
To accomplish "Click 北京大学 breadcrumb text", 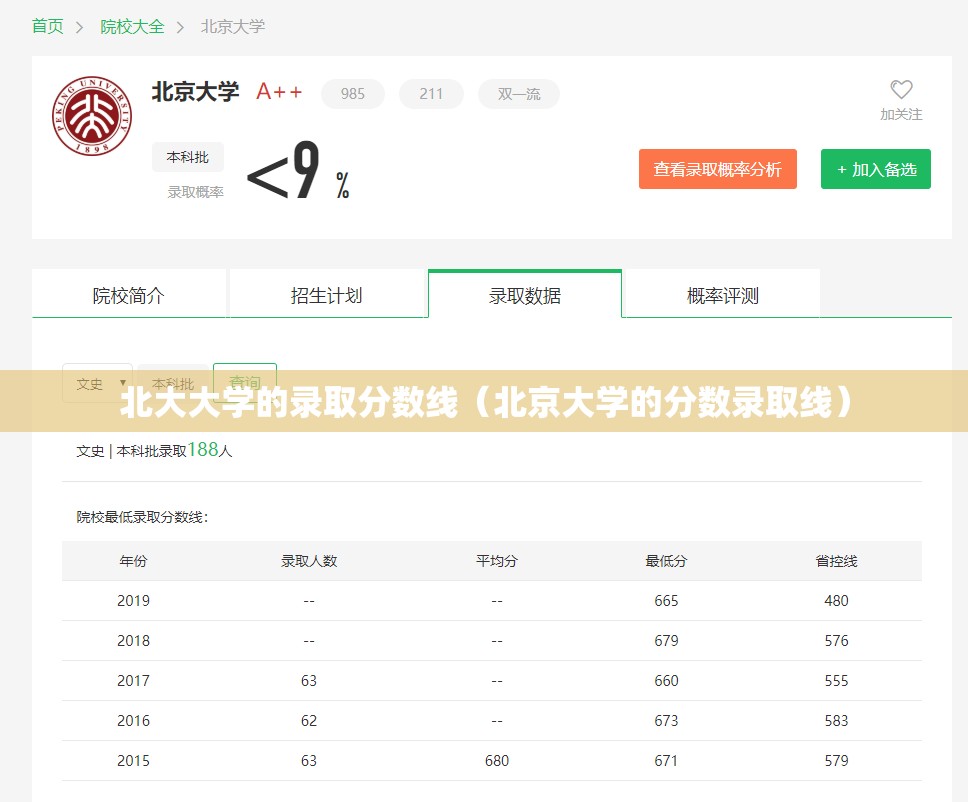I will (x=233, y=27).
